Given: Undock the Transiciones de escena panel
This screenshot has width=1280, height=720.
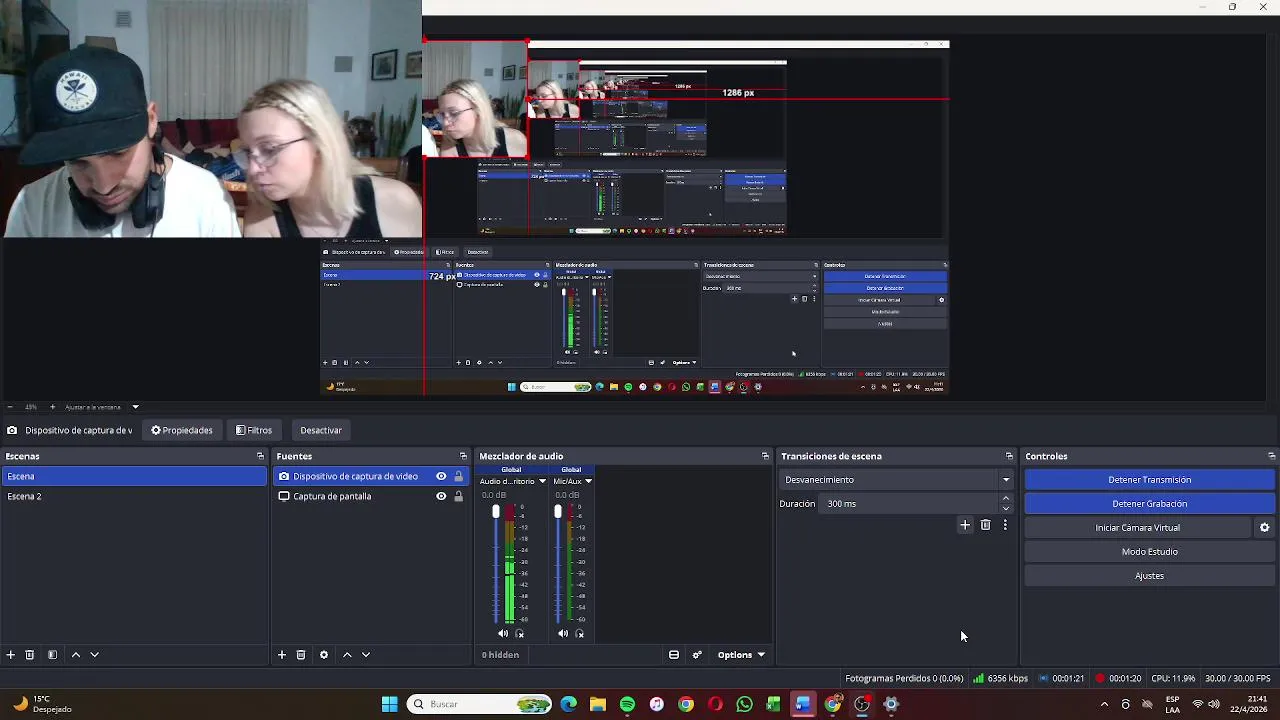Looking at the screenshot, I should point(1009,456).
